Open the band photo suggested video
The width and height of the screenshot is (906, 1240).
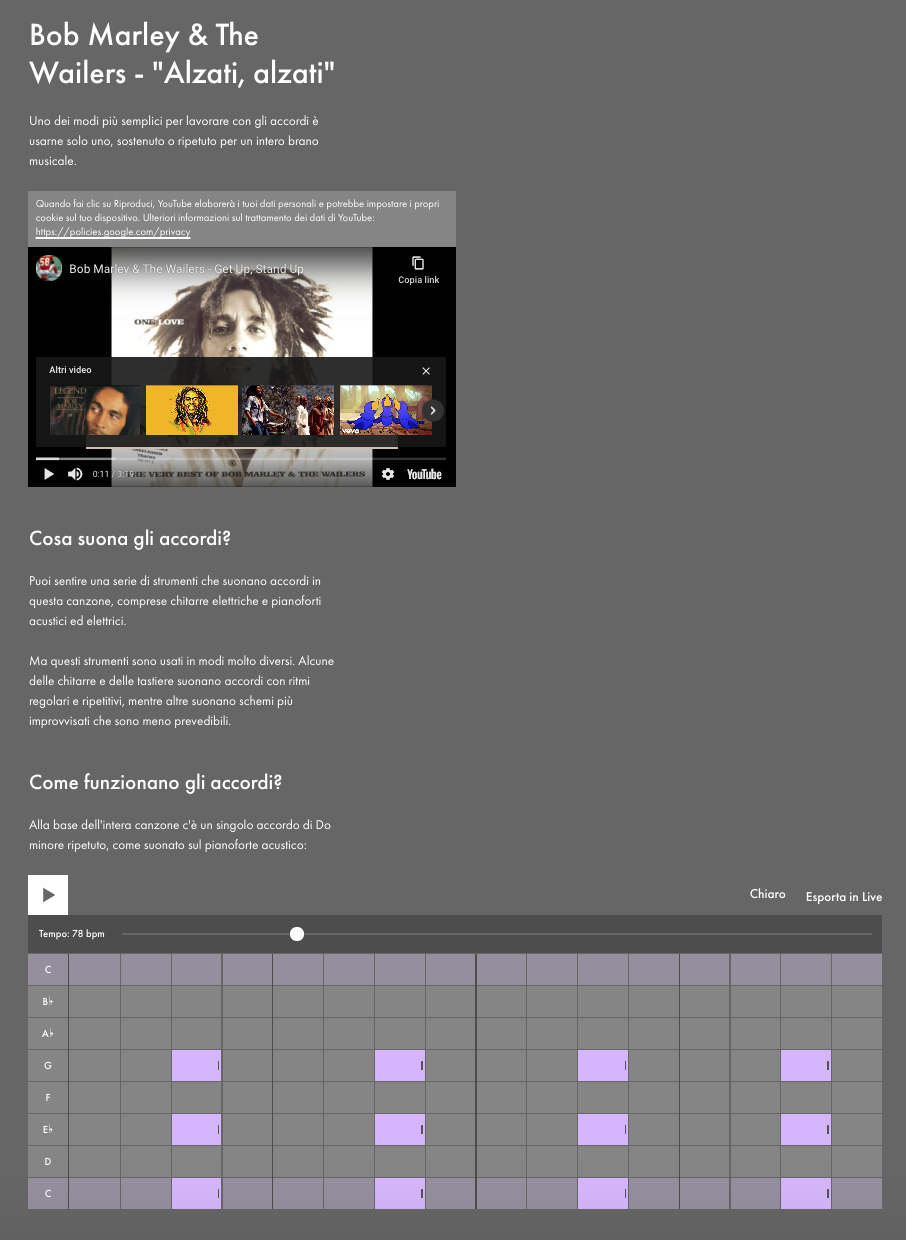tap(288, 410)
